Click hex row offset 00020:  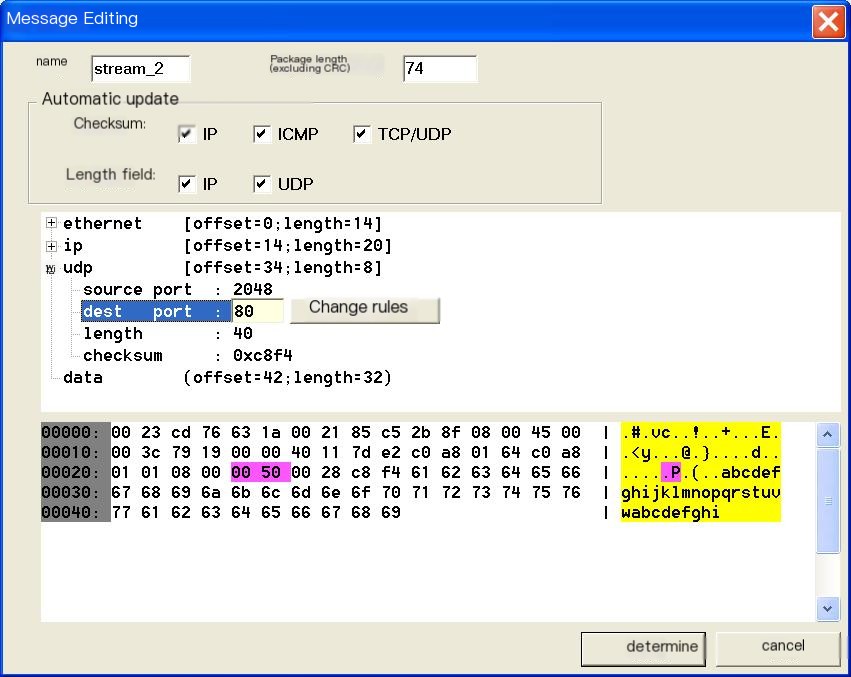72,472
